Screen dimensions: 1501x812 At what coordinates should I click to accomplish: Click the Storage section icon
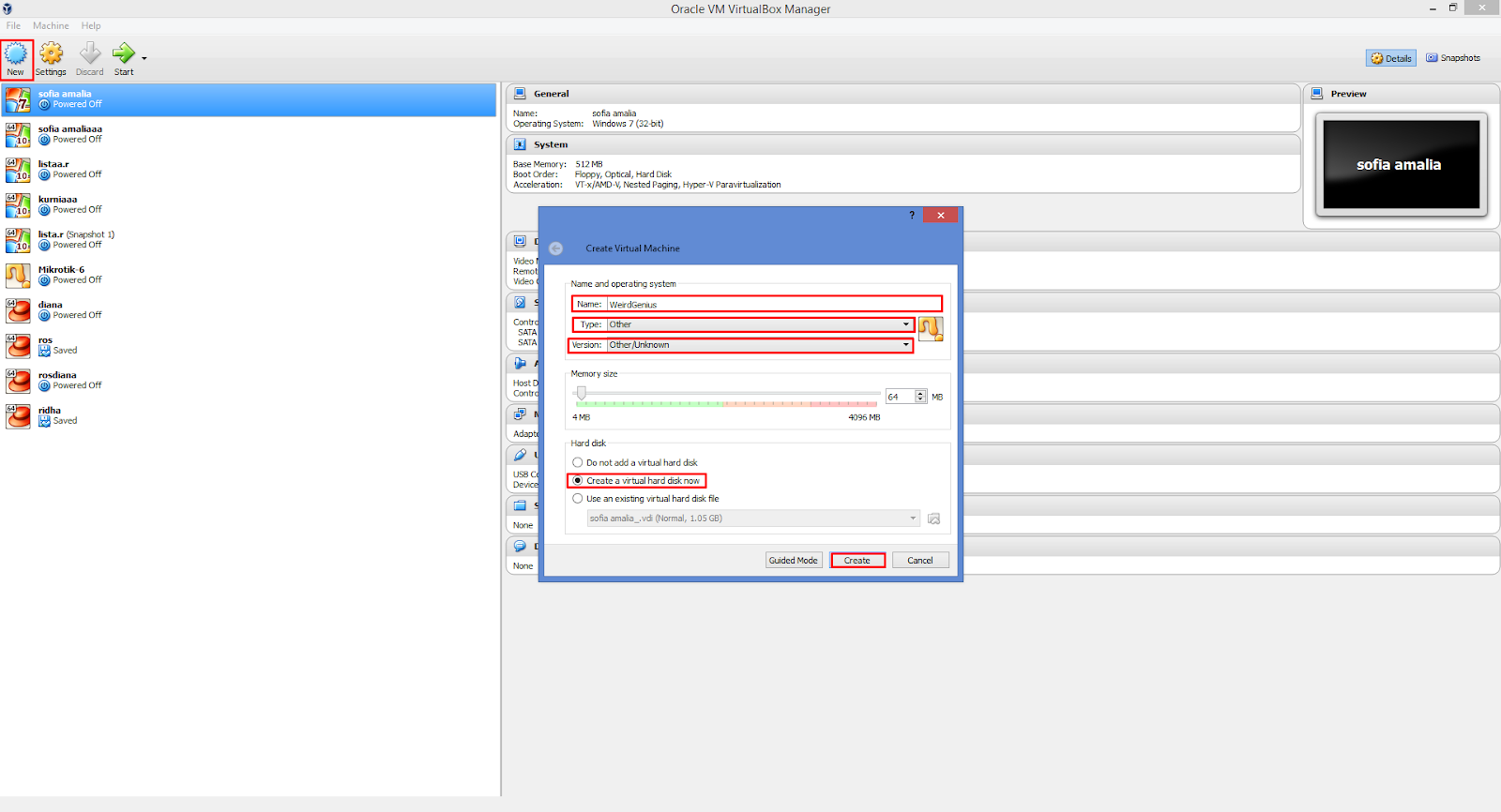pyautogui.click(x=520, y=302)
